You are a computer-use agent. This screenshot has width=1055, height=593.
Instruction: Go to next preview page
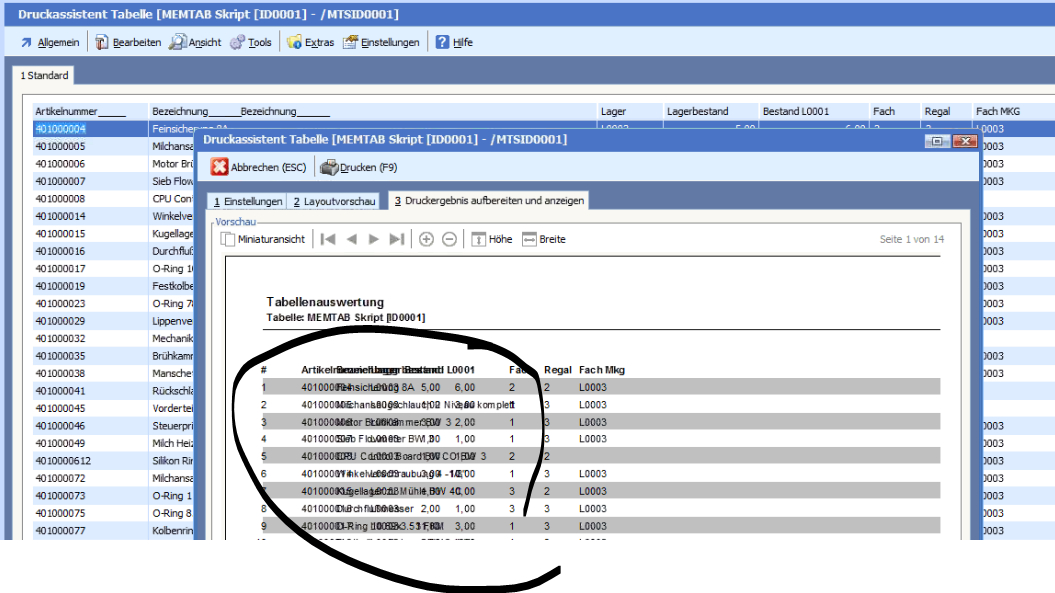coord(374,239)
